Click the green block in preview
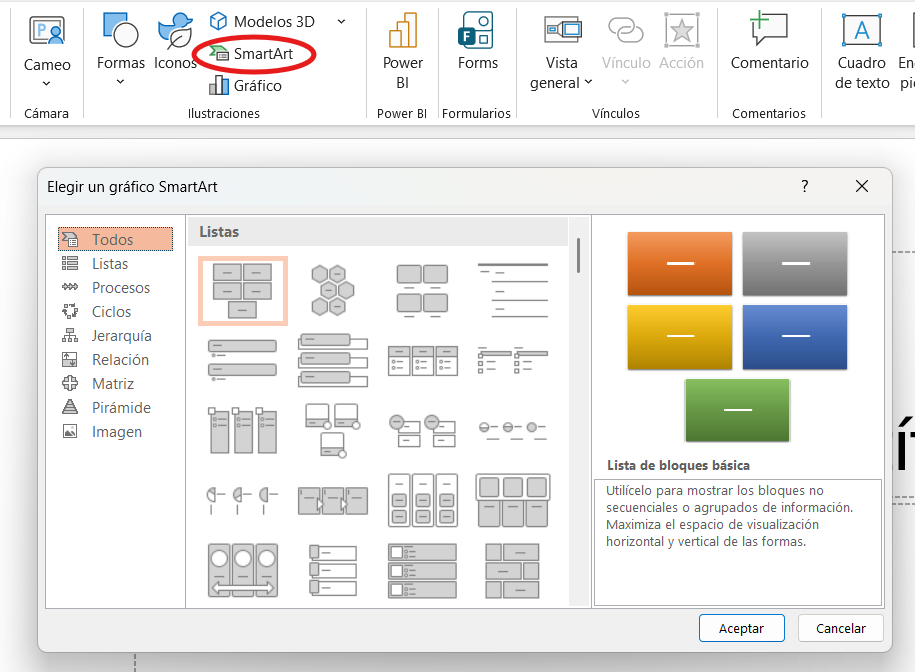The width and height of the screenshot is (915, 672). click(738, 410)
